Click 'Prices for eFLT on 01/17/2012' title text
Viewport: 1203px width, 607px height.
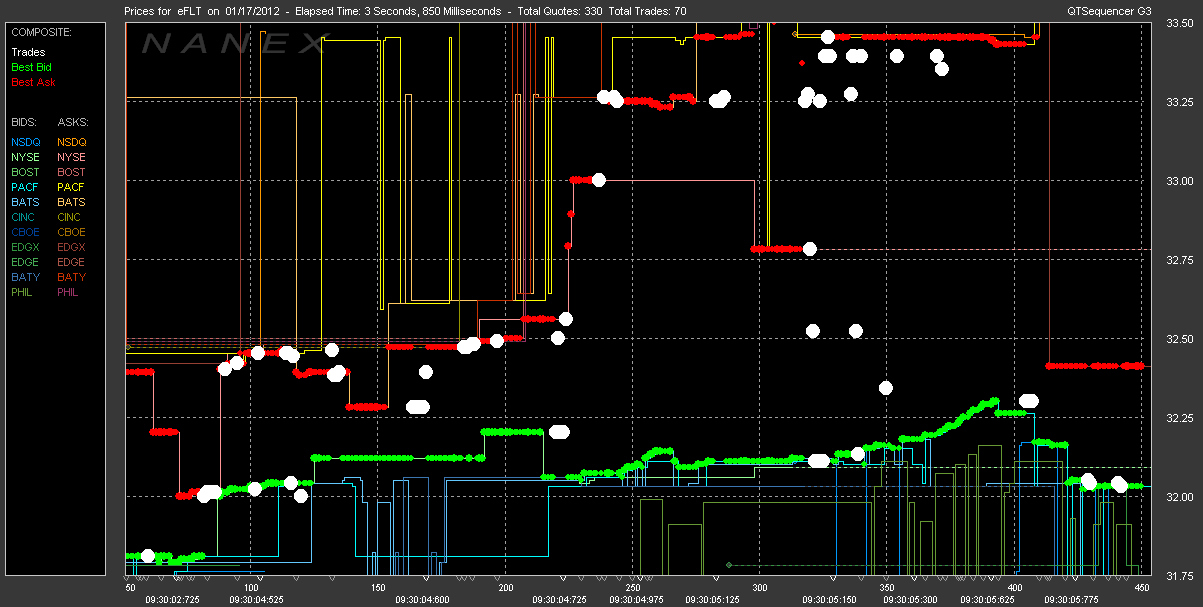point(200,11)
